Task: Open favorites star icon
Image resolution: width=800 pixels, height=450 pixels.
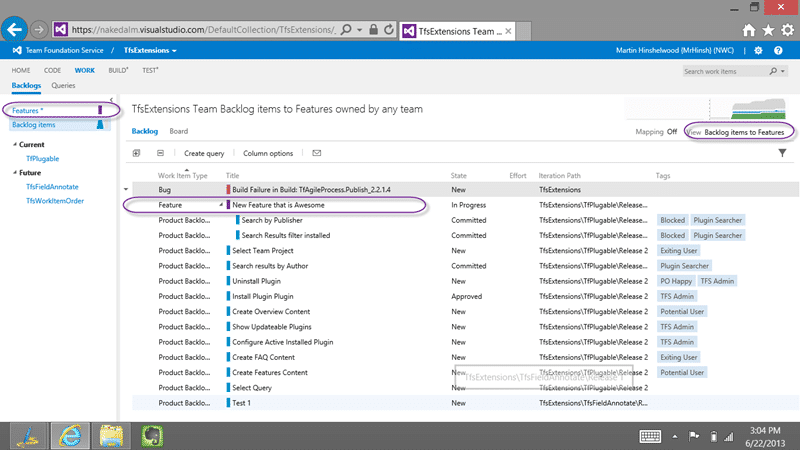Action: coord(768,31)
